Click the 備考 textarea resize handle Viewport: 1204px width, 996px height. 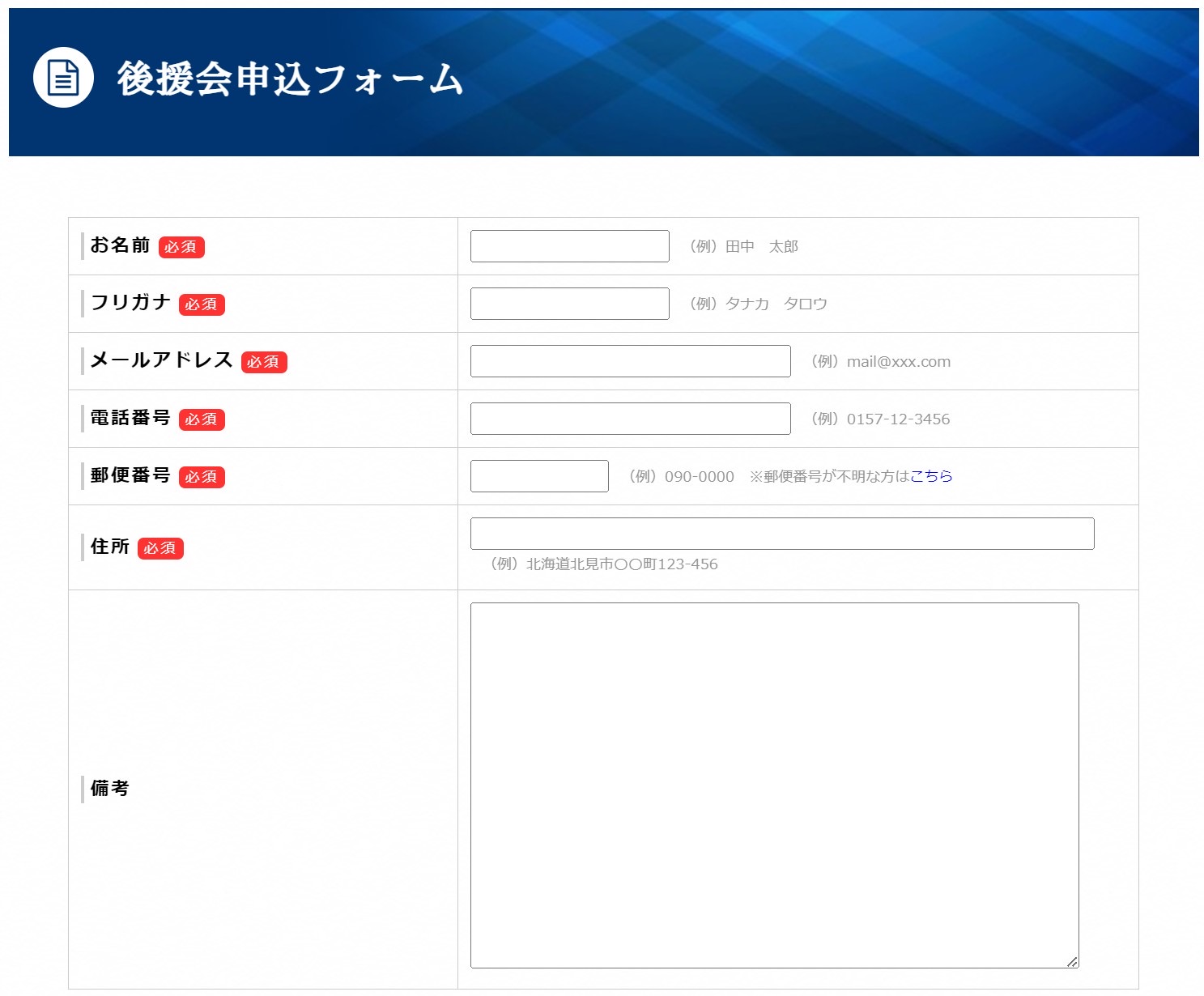pyautogui.click(x=1071, y=961)
